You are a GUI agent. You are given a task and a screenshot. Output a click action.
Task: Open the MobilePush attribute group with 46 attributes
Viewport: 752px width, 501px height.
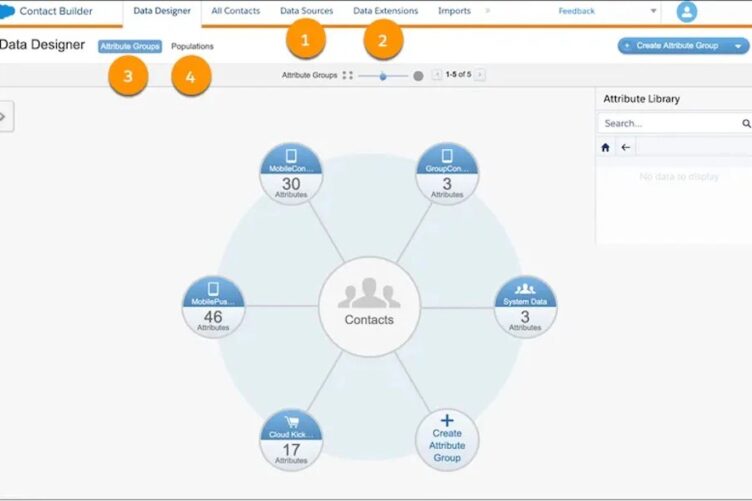pos(213,307)
